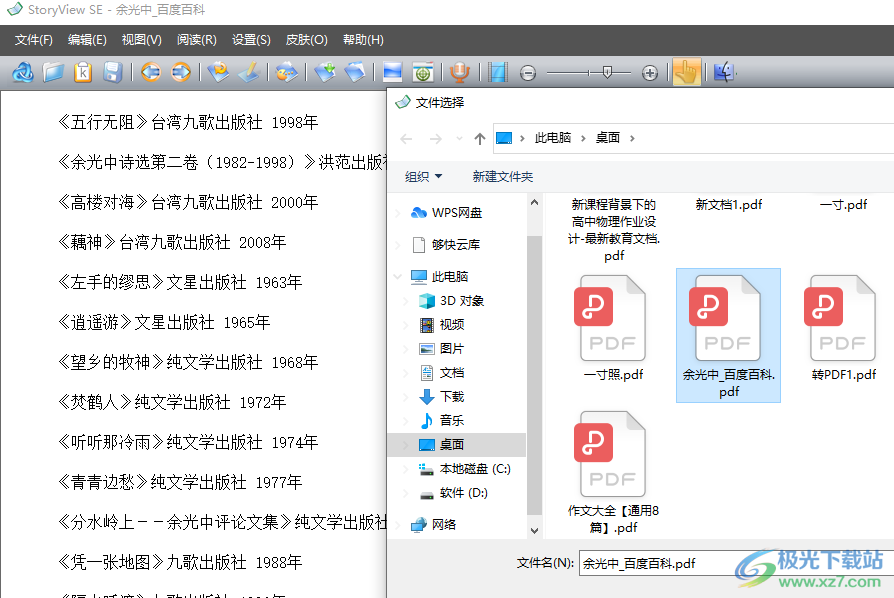Select the 一寸照.pdf file
The width and height of the screenshot is (894, 598).
pos(613,329)
